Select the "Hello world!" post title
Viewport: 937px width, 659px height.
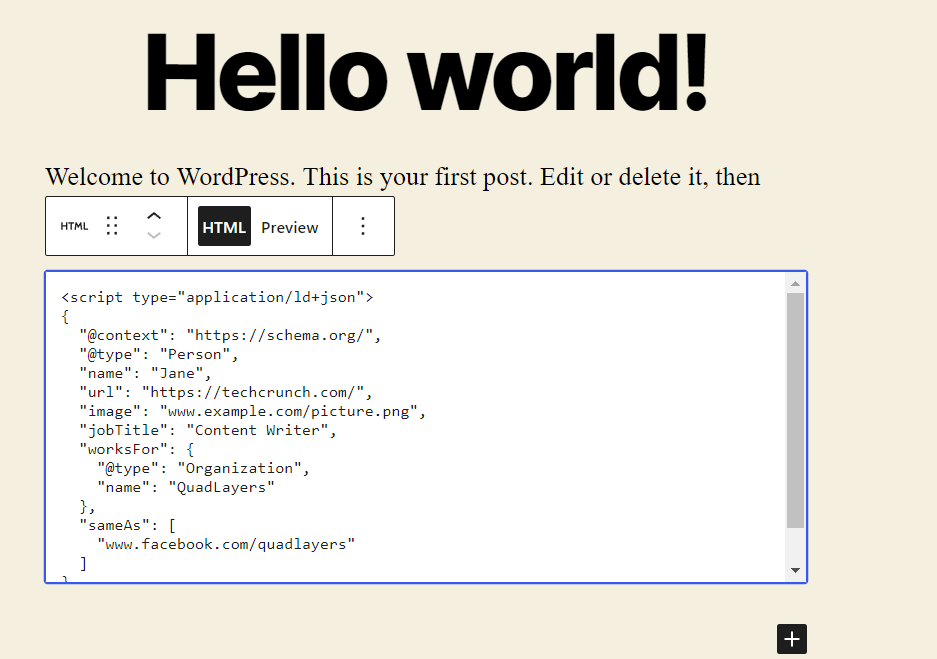(427, 73)
